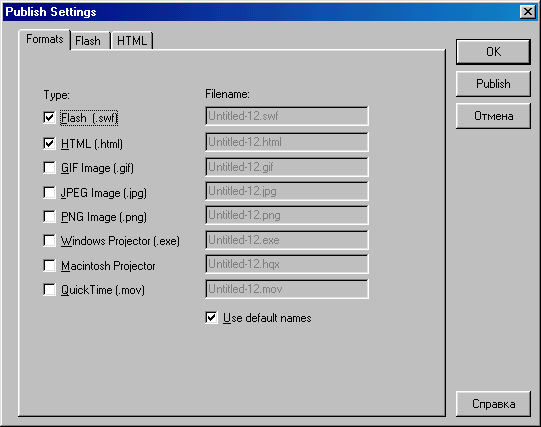Uncheck the HTML (.html) format checkbox
The width and height of the screenshot is (541, 427).
coord(49,143)
